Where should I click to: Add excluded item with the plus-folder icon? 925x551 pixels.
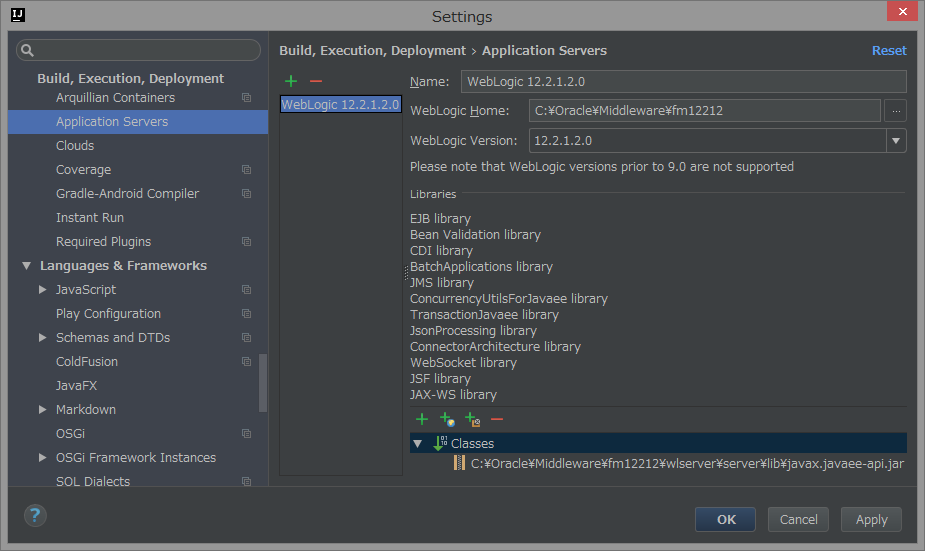tap(473, 419)
